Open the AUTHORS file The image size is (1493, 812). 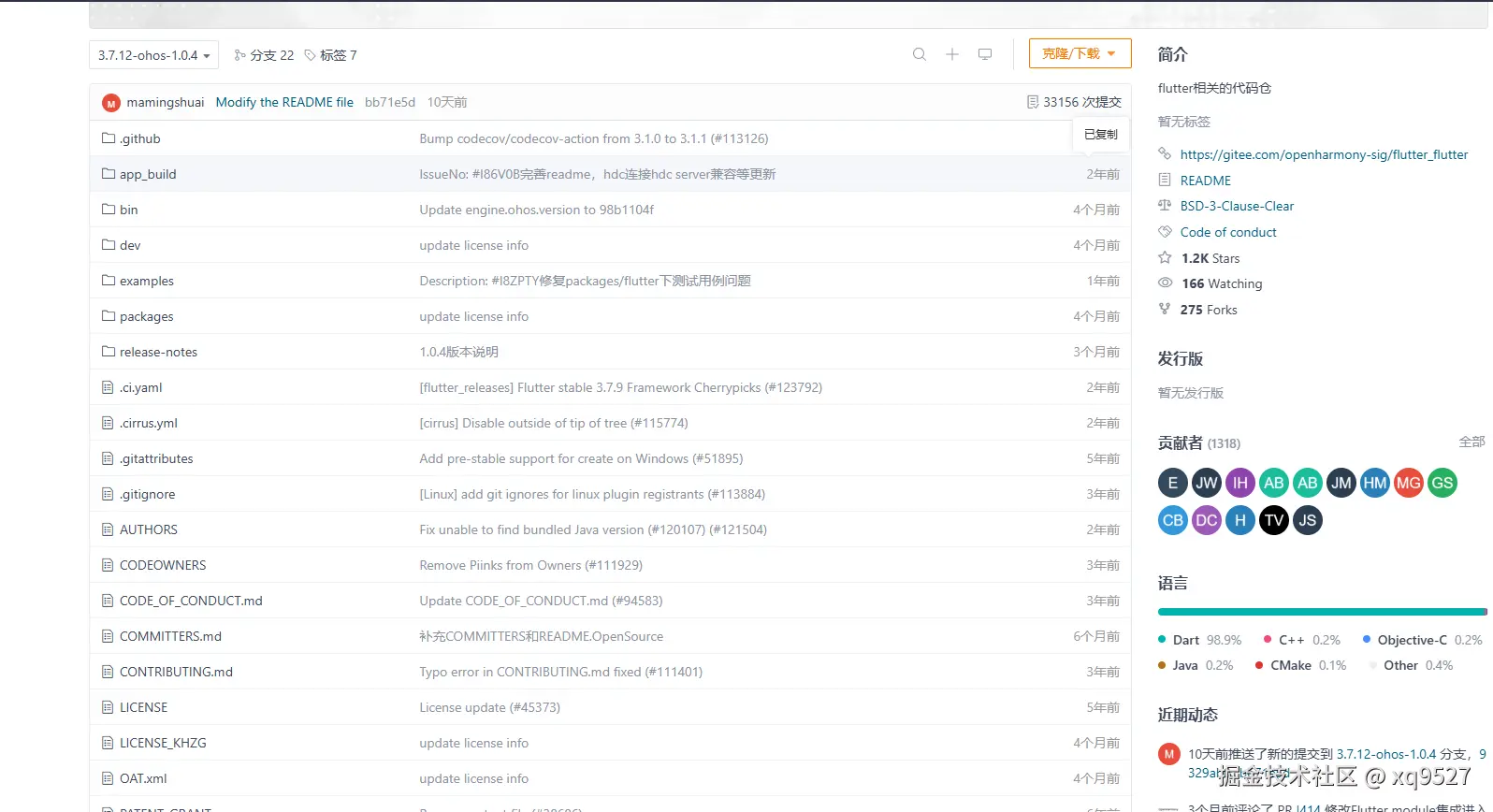coord(149,529)
